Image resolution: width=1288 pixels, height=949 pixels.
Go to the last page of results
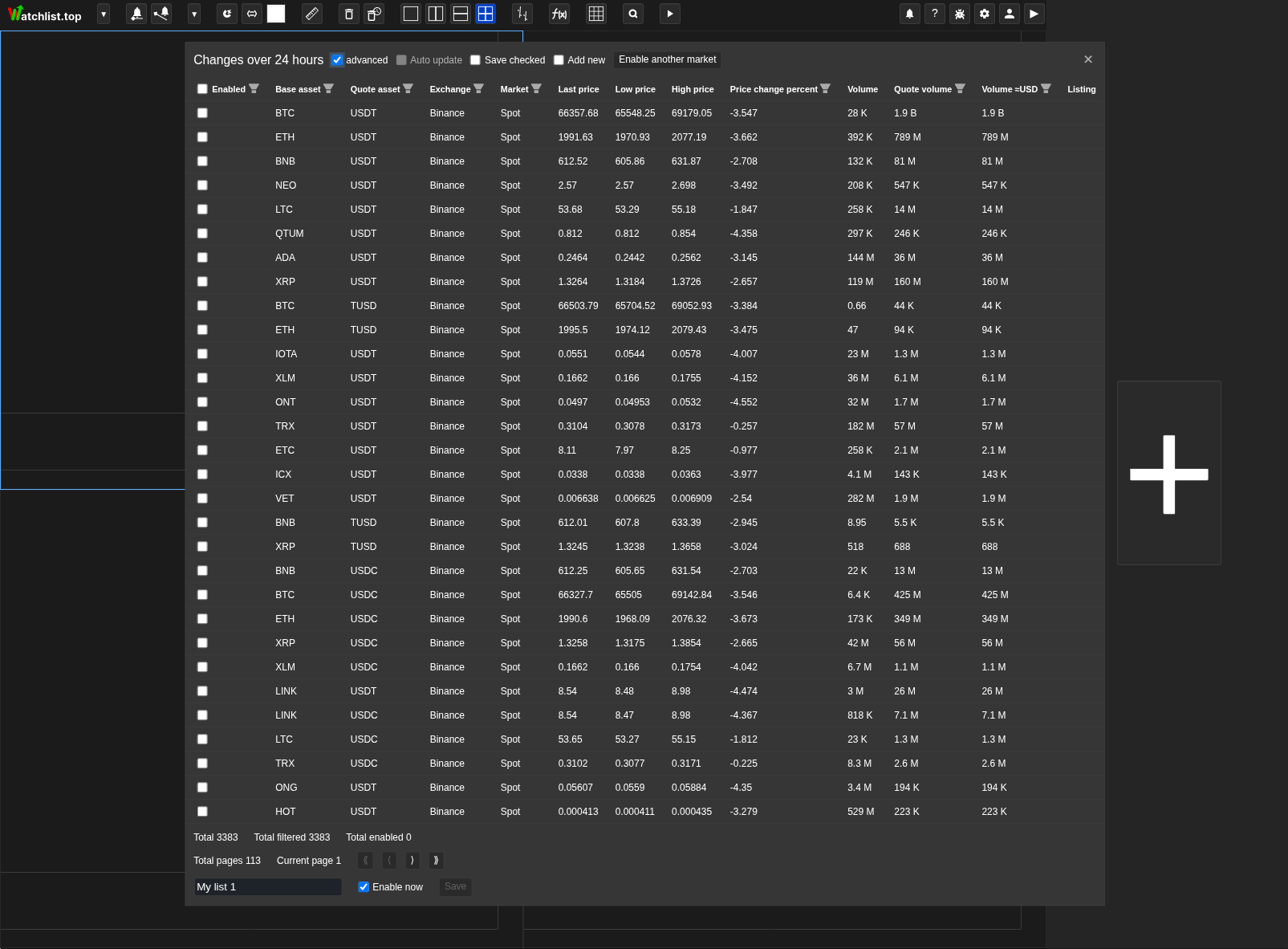[x=436, y=861]
